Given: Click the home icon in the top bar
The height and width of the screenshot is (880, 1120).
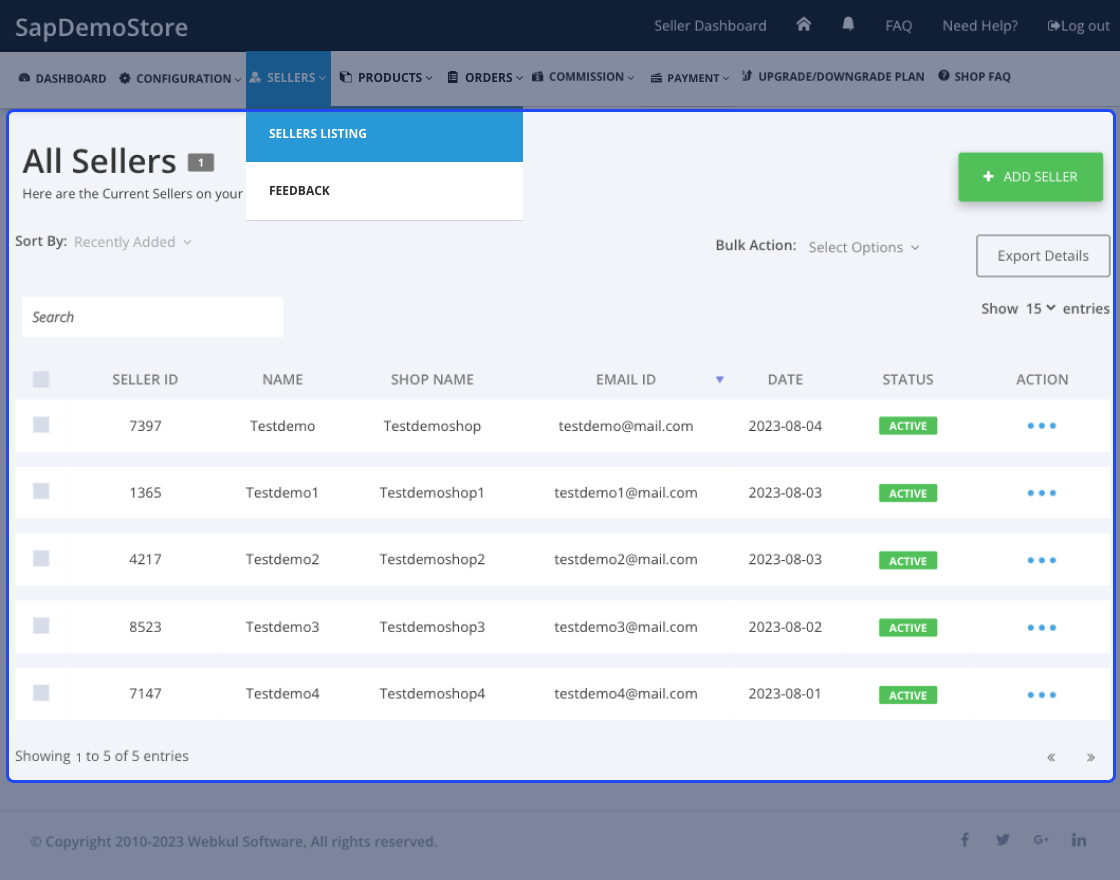Looking at the screenshot, I should 804,24.
